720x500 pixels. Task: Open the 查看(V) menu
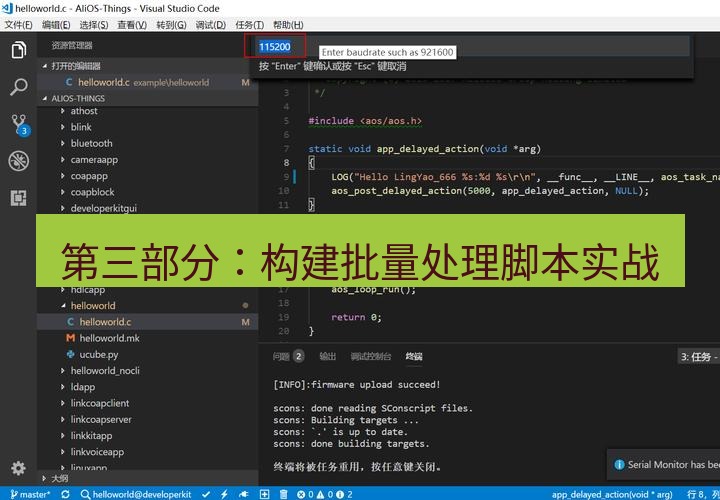(132, 25)
